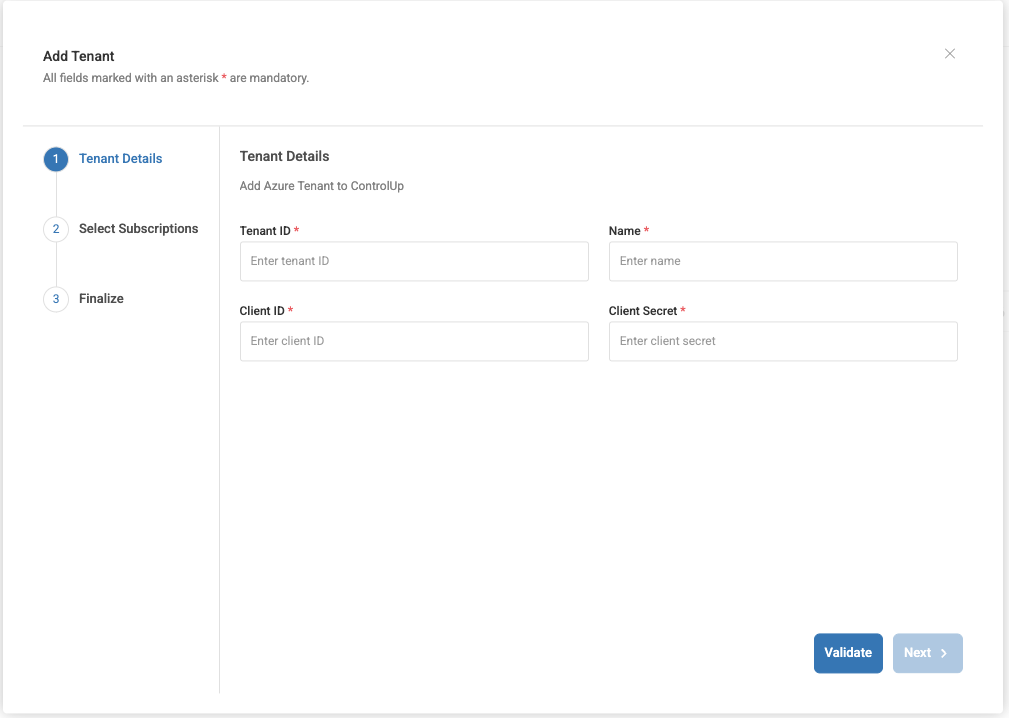Open the Select Subscriptions step
This screenshot has width=1009, height=718.
[x=138, y=228]
